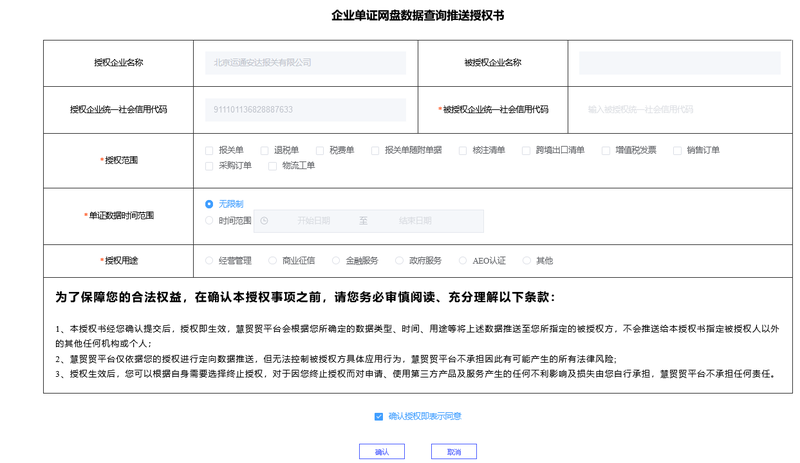Click the 被授权企业名称 input field
Image resolution: width=800 pixels, height=463 pixels.
pyautogui.click(x=680, y=63)
